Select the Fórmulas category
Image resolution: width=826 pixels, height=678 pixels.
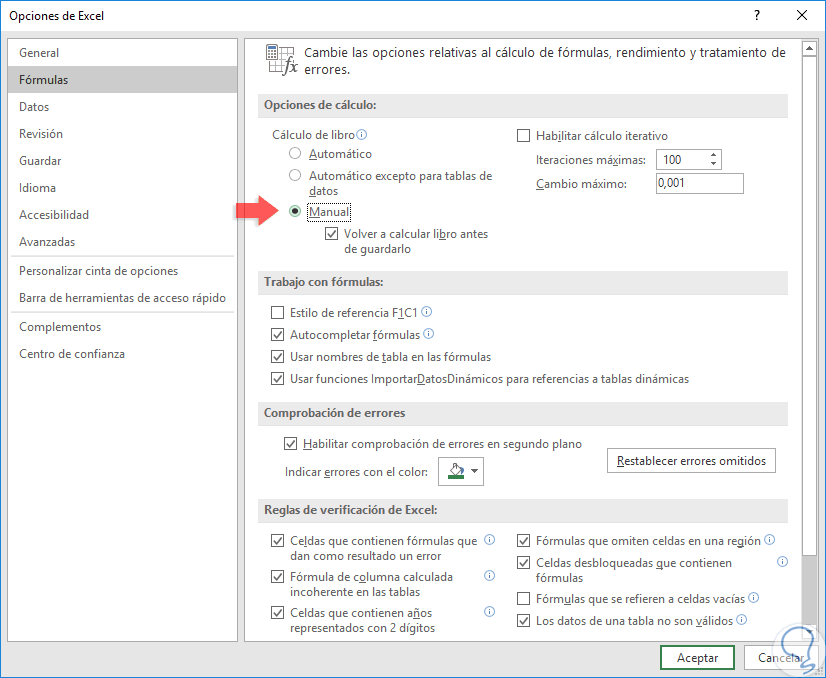[x=123, y=80]
